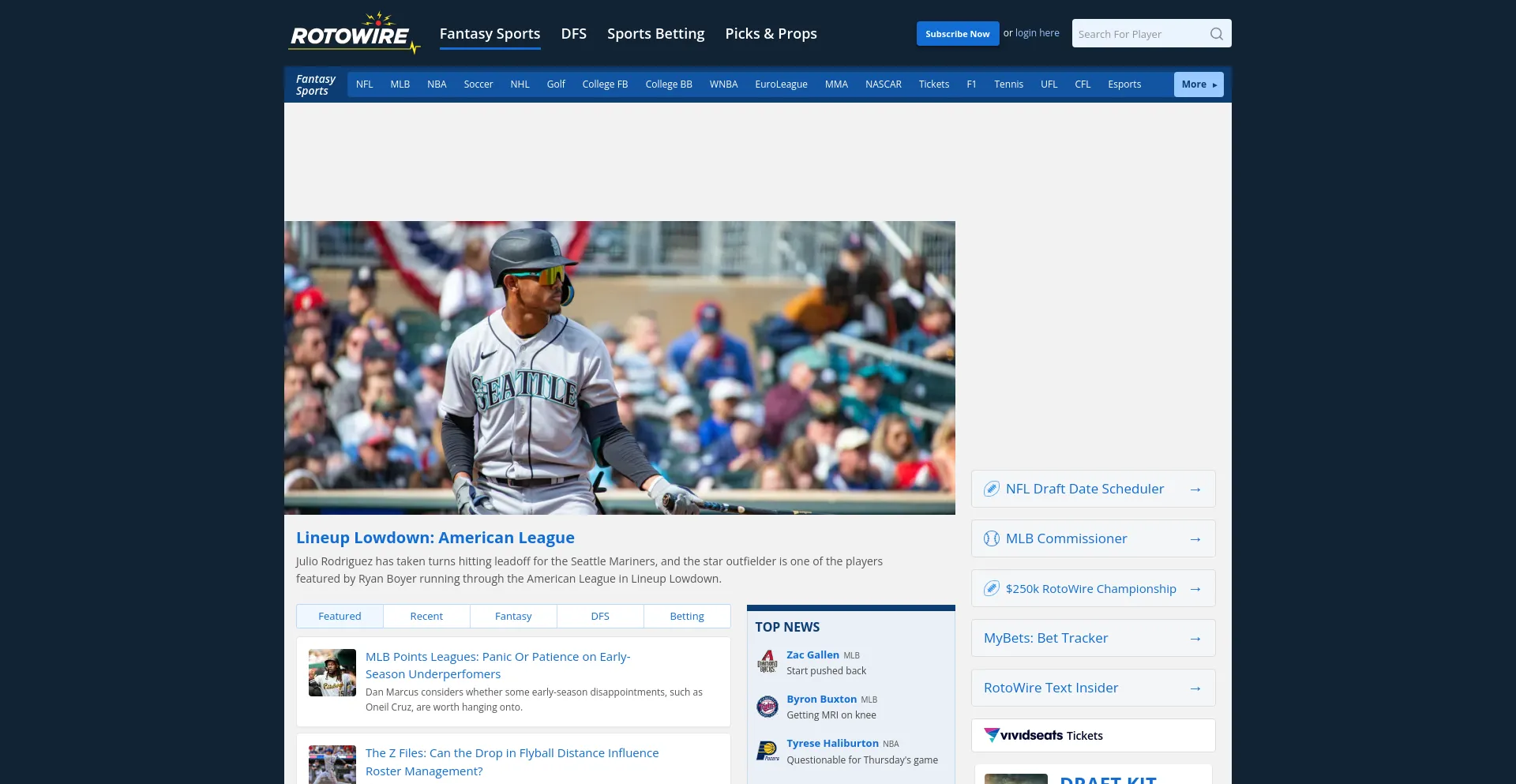
Task: Go to NFL in the sports bar
Action: pos(364,84)
